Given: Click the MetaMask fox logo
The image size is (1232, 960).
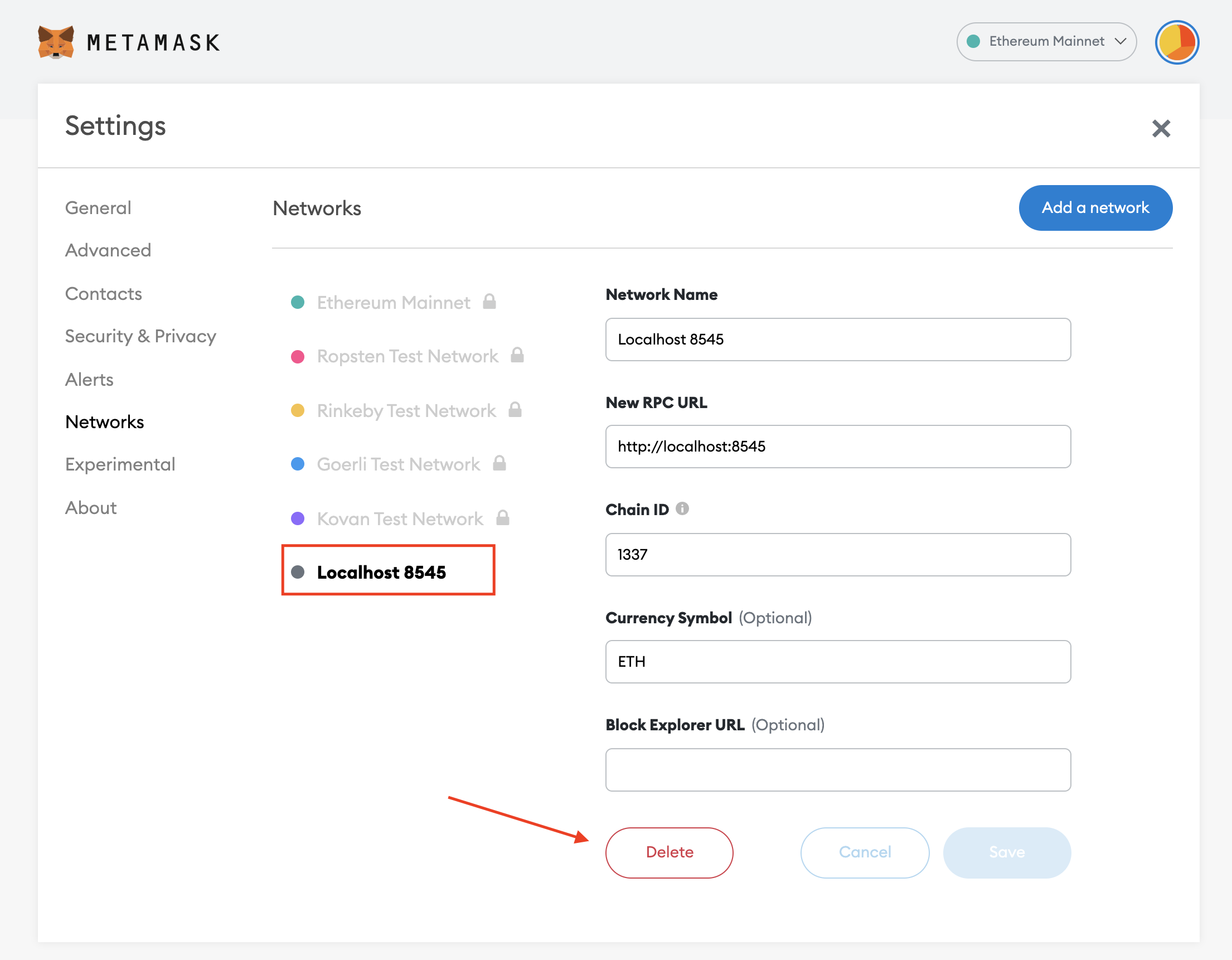Looking at the screenshot, I should (55, 42).
